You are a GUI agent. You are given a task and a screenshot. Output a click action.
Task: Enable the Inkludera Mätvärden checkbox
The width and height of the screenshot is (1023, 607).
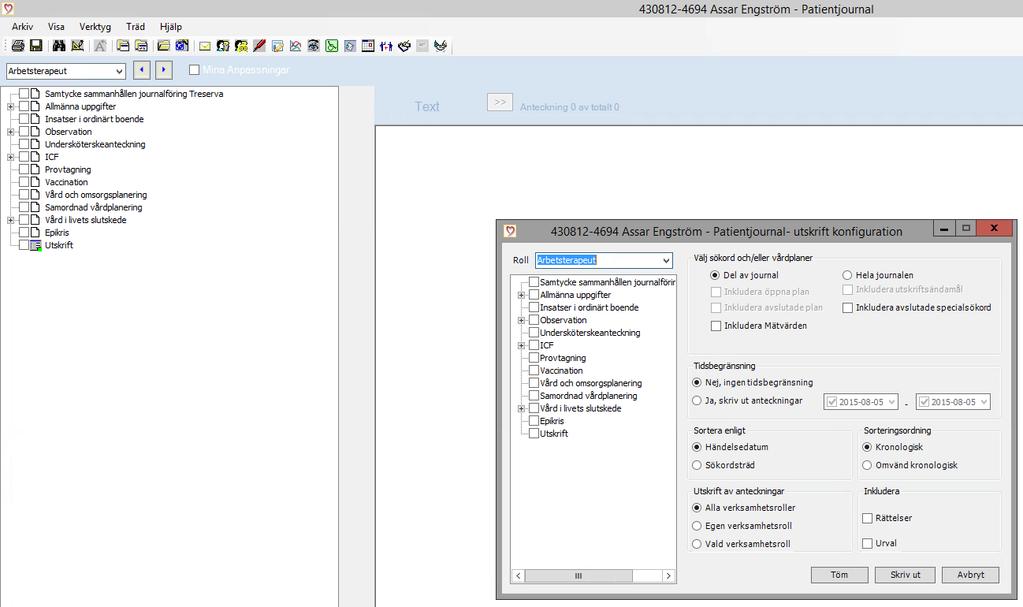[716, 326]
